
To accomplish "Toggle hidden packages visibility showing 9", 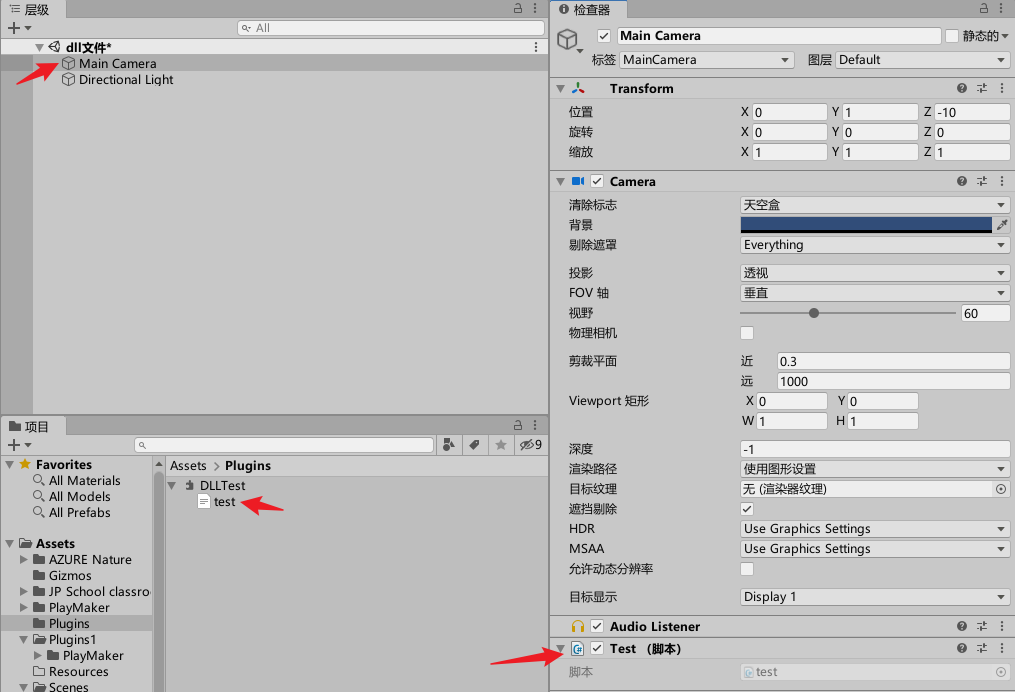I will [531, 445].
